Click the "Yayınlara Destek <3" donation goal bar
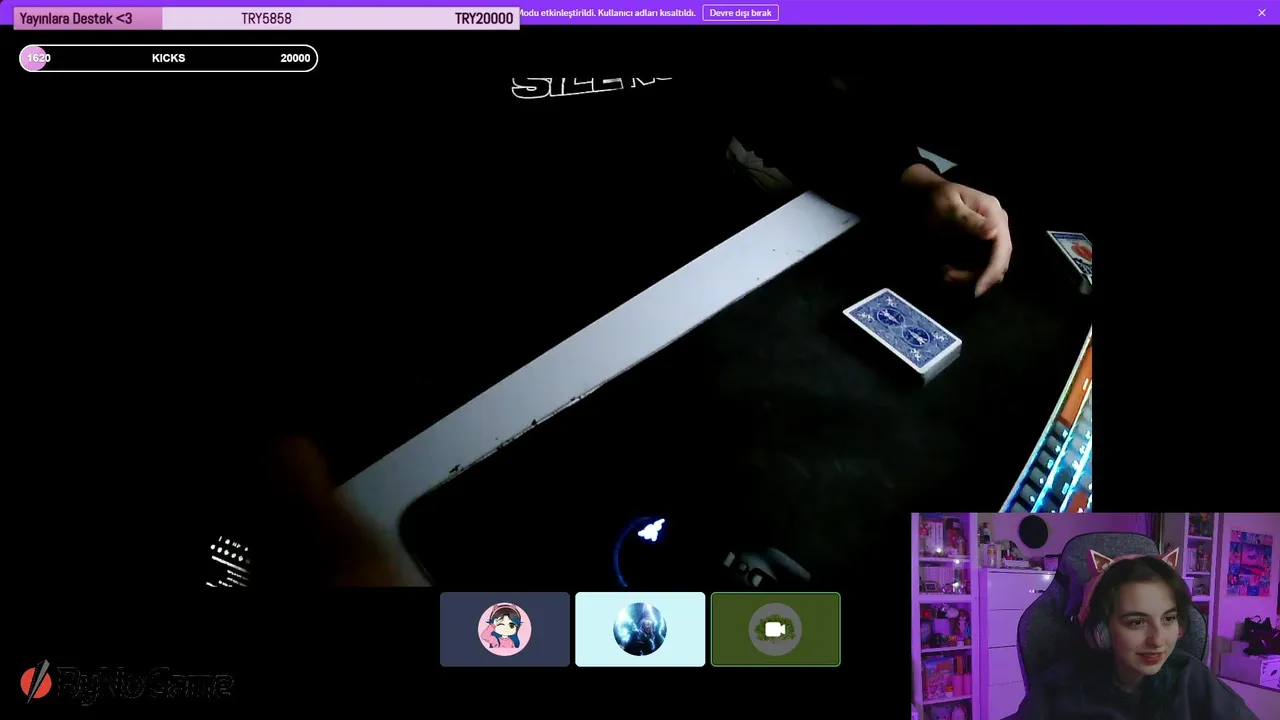Image resolution: width=1280 pixels, height=720 pixels. click(x=266, y=18)
